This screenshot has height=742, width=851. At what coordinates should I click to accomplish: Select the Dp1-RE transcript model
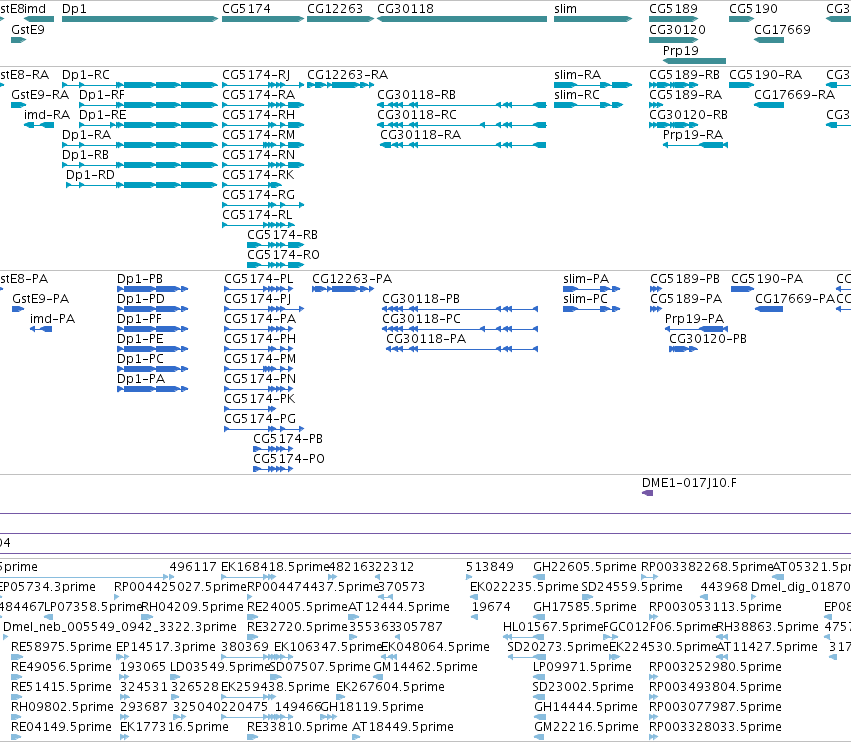[148, 125]
